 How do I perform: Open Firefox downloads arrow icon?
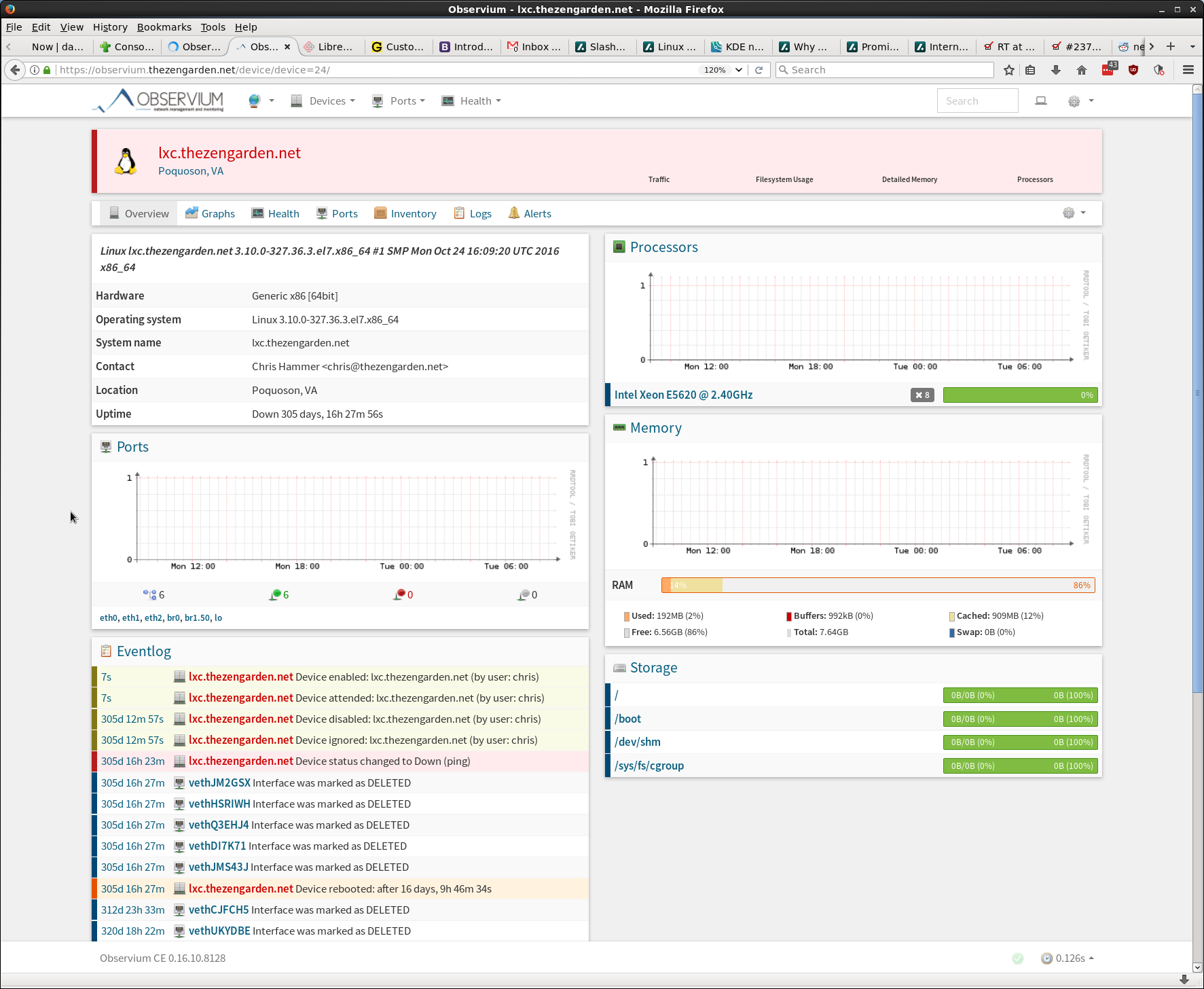click(1056, 70)
